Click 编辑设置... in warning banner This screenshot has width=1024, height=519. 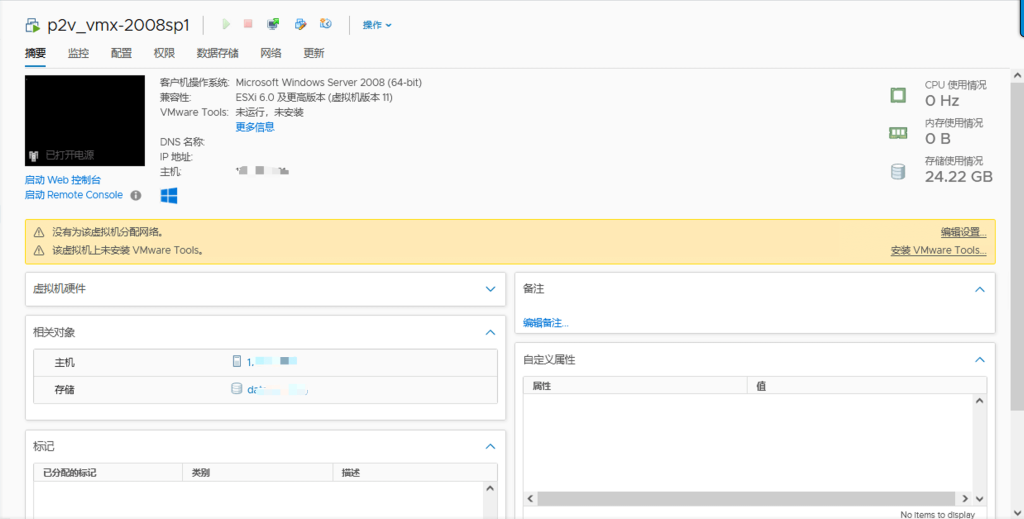(963, 232)
